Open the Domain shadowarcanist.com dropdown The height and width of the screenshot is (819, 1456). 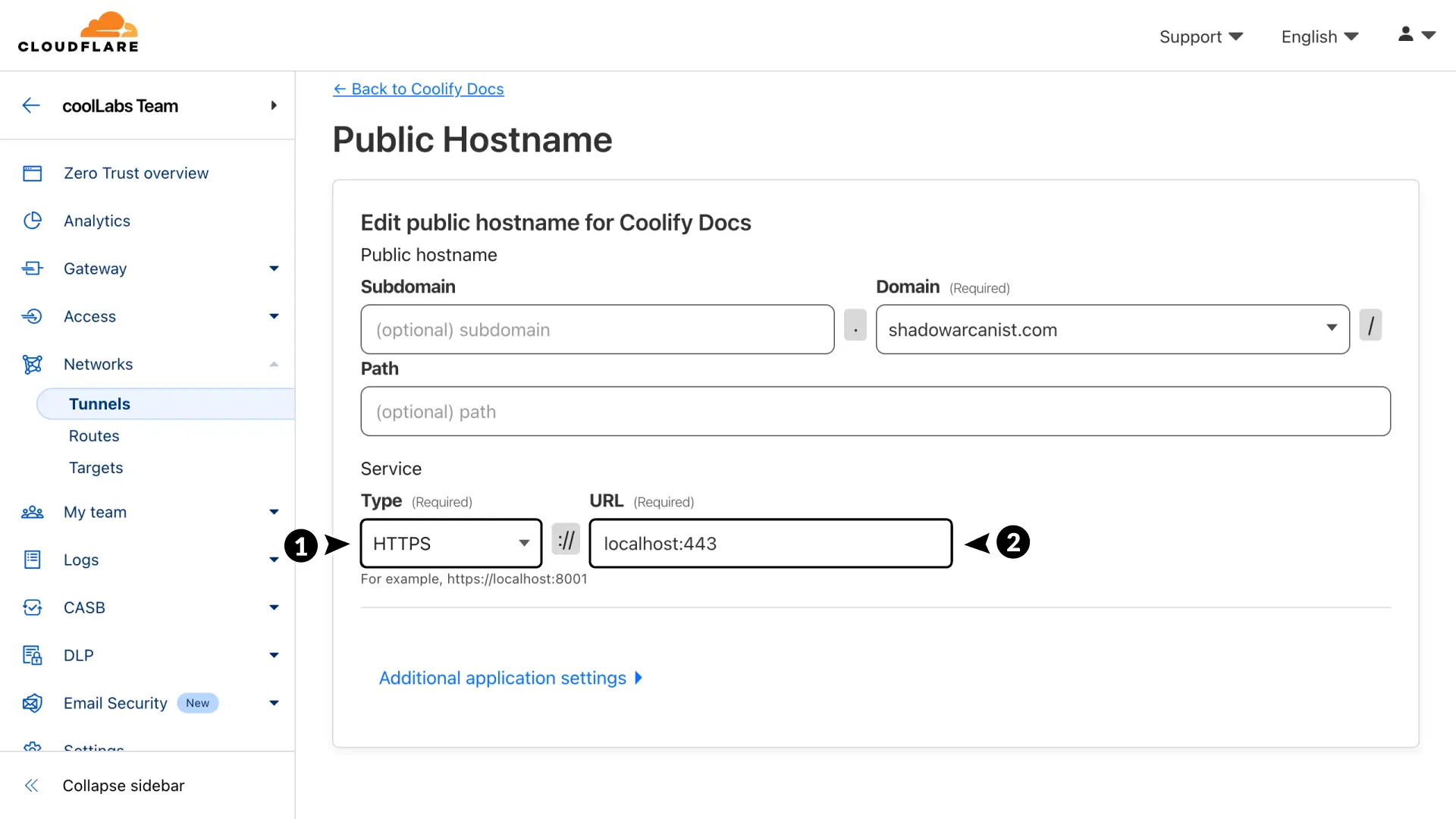(1112, 329)
